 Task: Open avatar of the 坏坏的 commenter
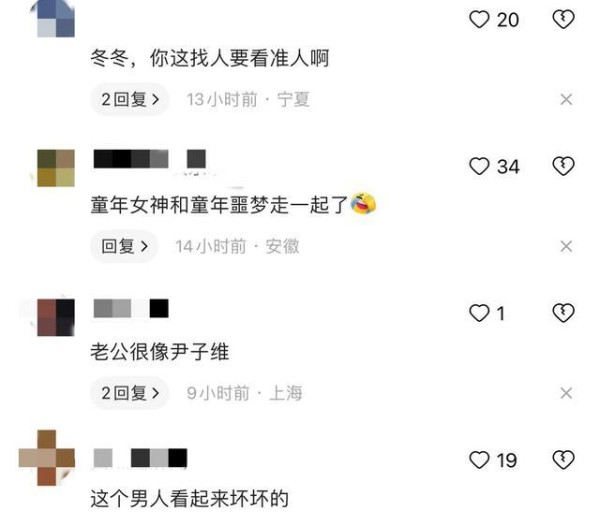(47, 458)
